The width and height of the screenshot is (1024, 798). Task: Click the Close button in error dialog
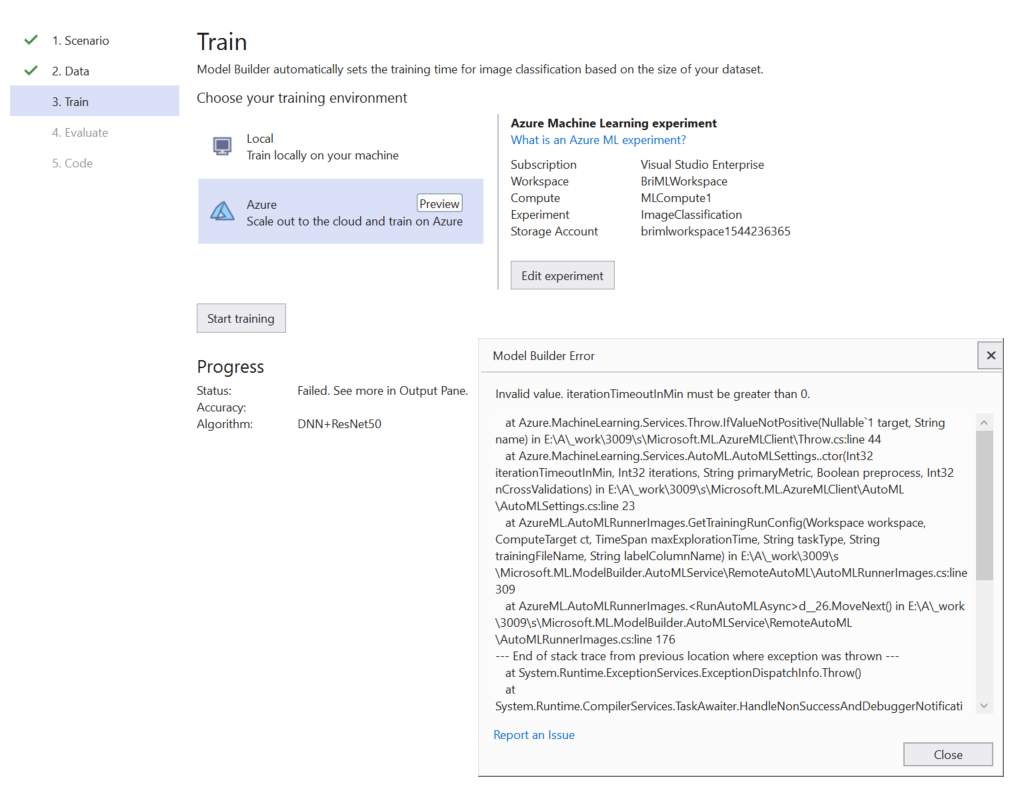tap(948, 754)
